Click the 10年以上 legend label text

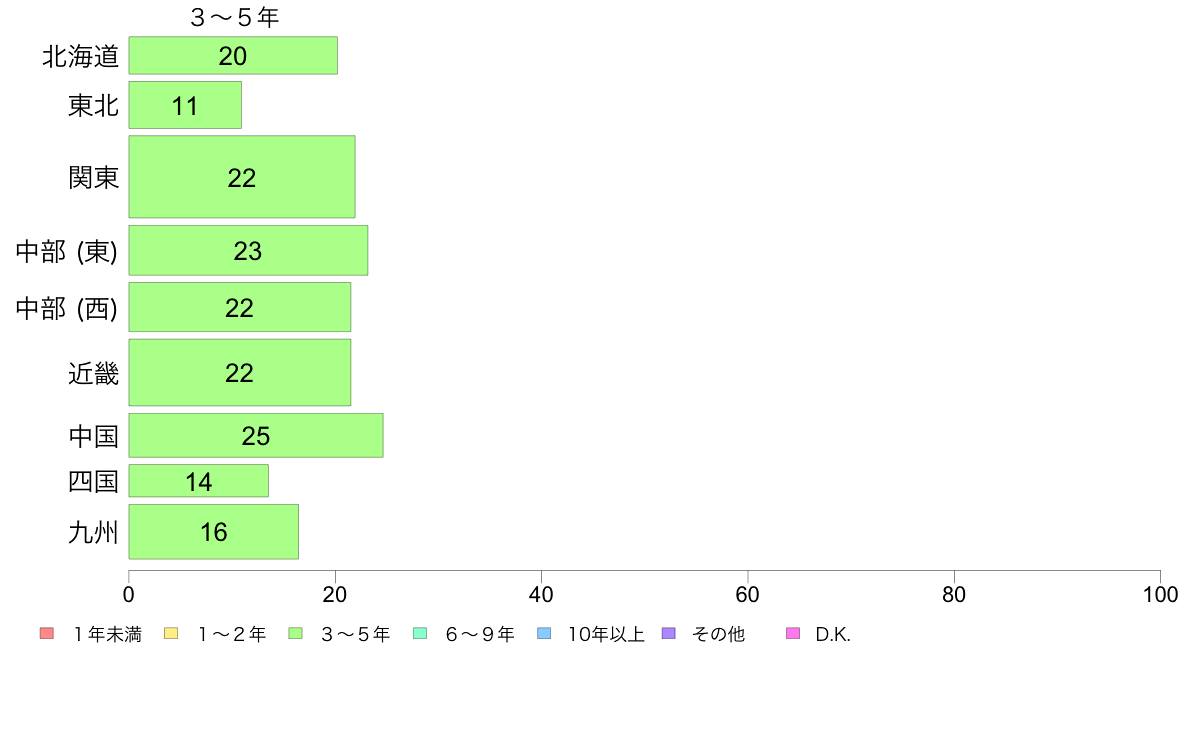click(606, 634)
